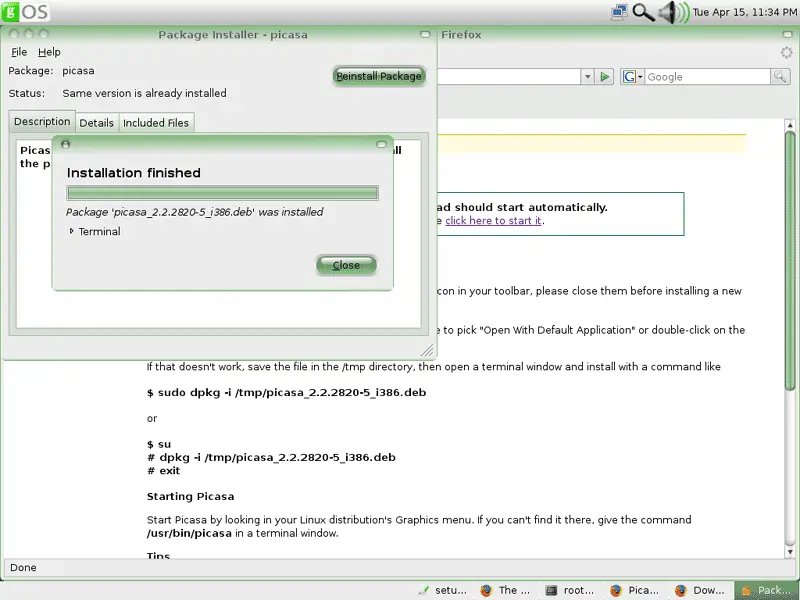The image size is (800, 600).
Task: Open the Firefox URL history dropdown
Action: [587, 77]
